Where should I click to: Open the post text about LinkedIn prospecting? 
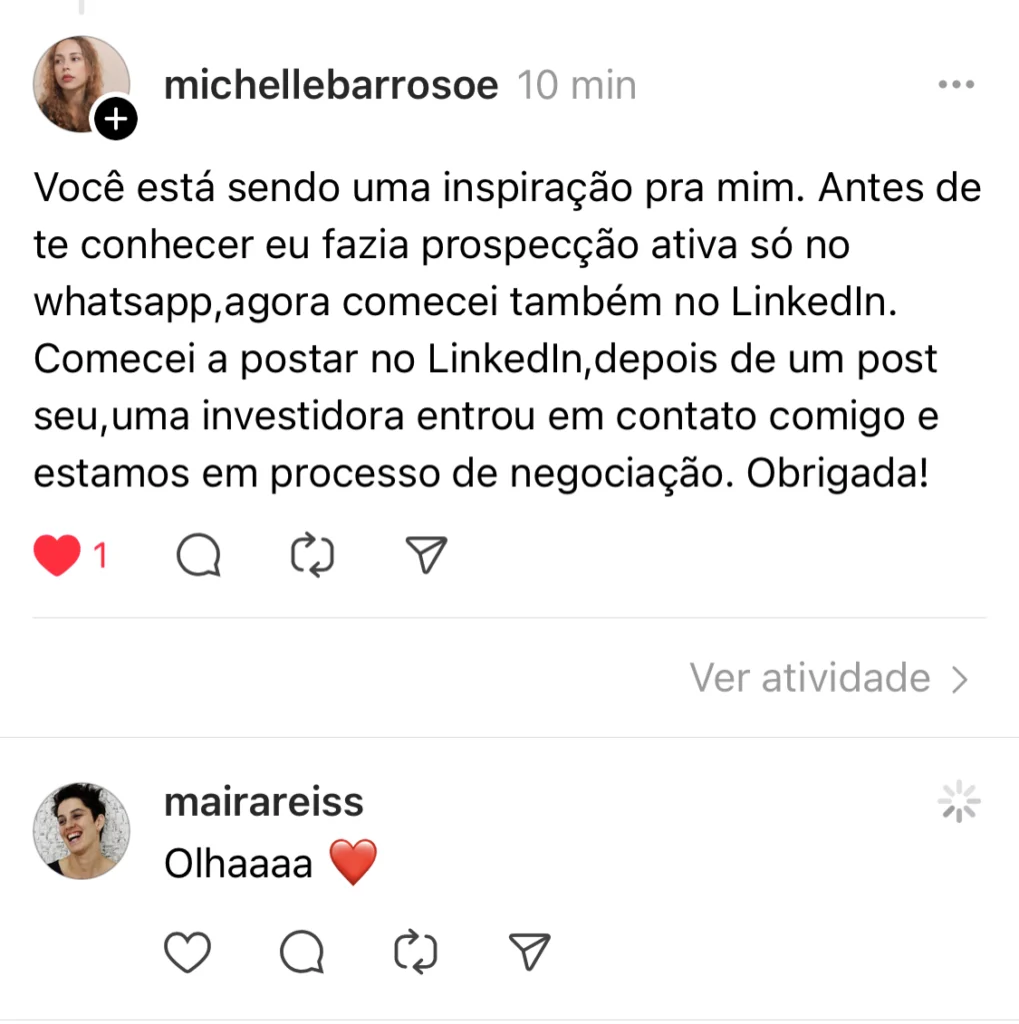tap(507, 330)
